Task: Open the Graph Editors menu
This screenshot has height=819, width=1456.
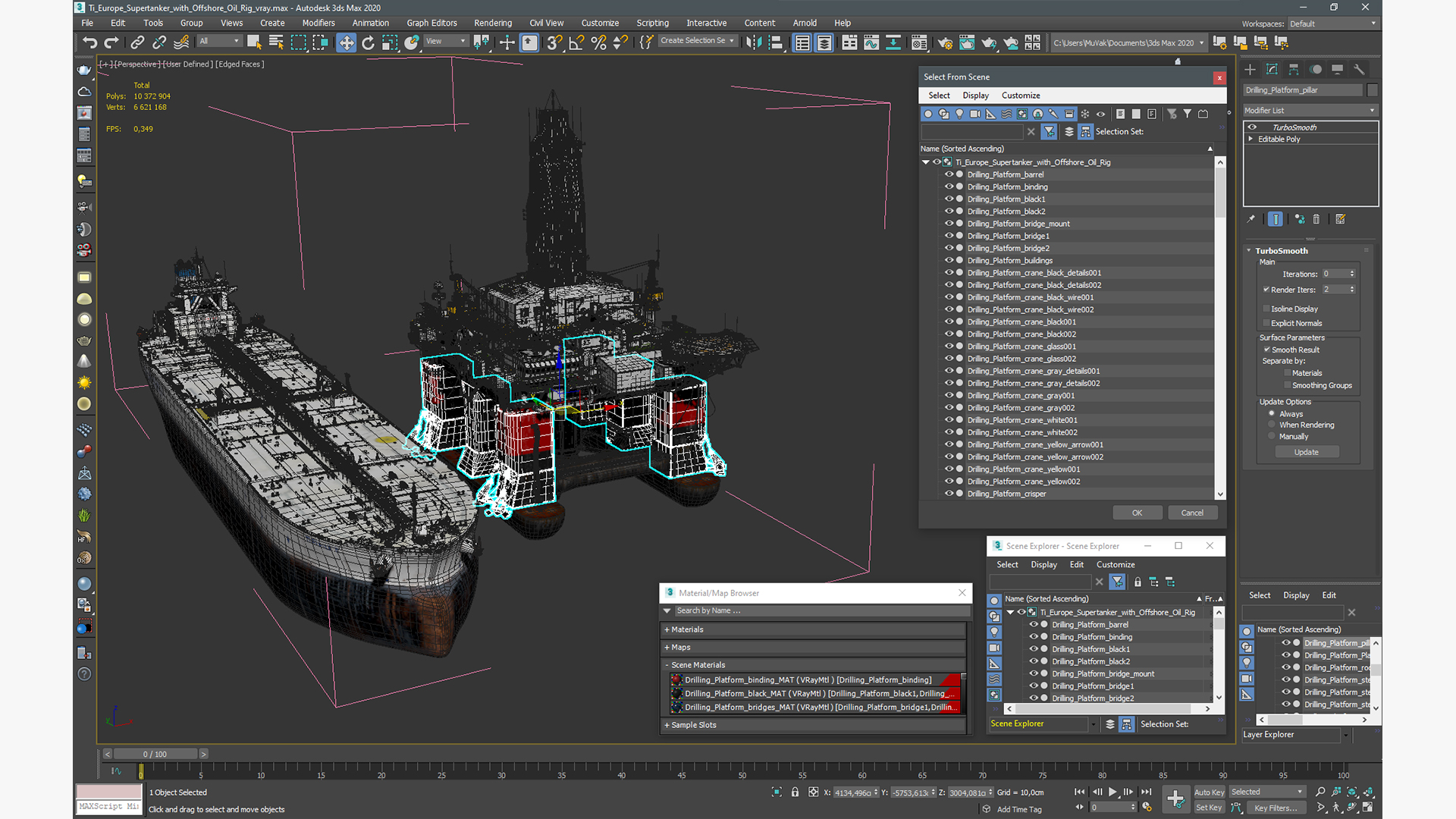Action: pyautogui.click(x=431, y=23)
